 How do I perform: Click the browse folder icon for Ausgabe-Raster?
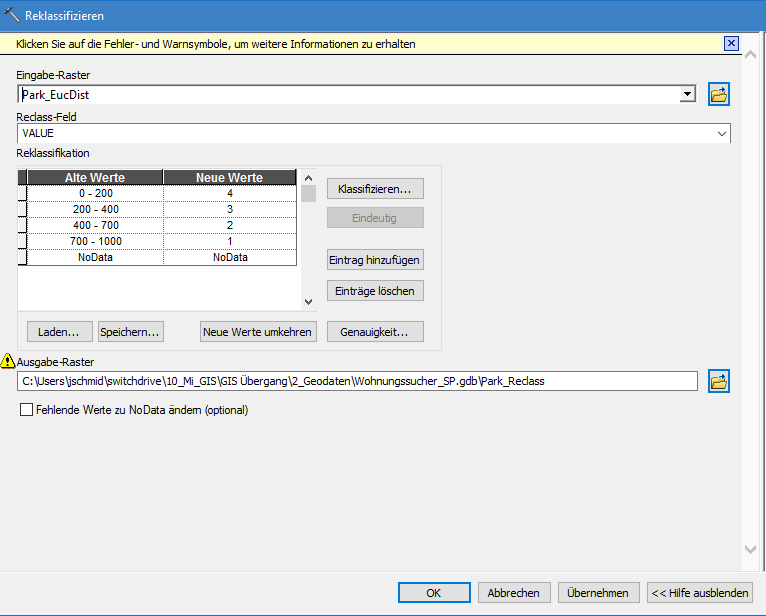[x=719, y=381]
